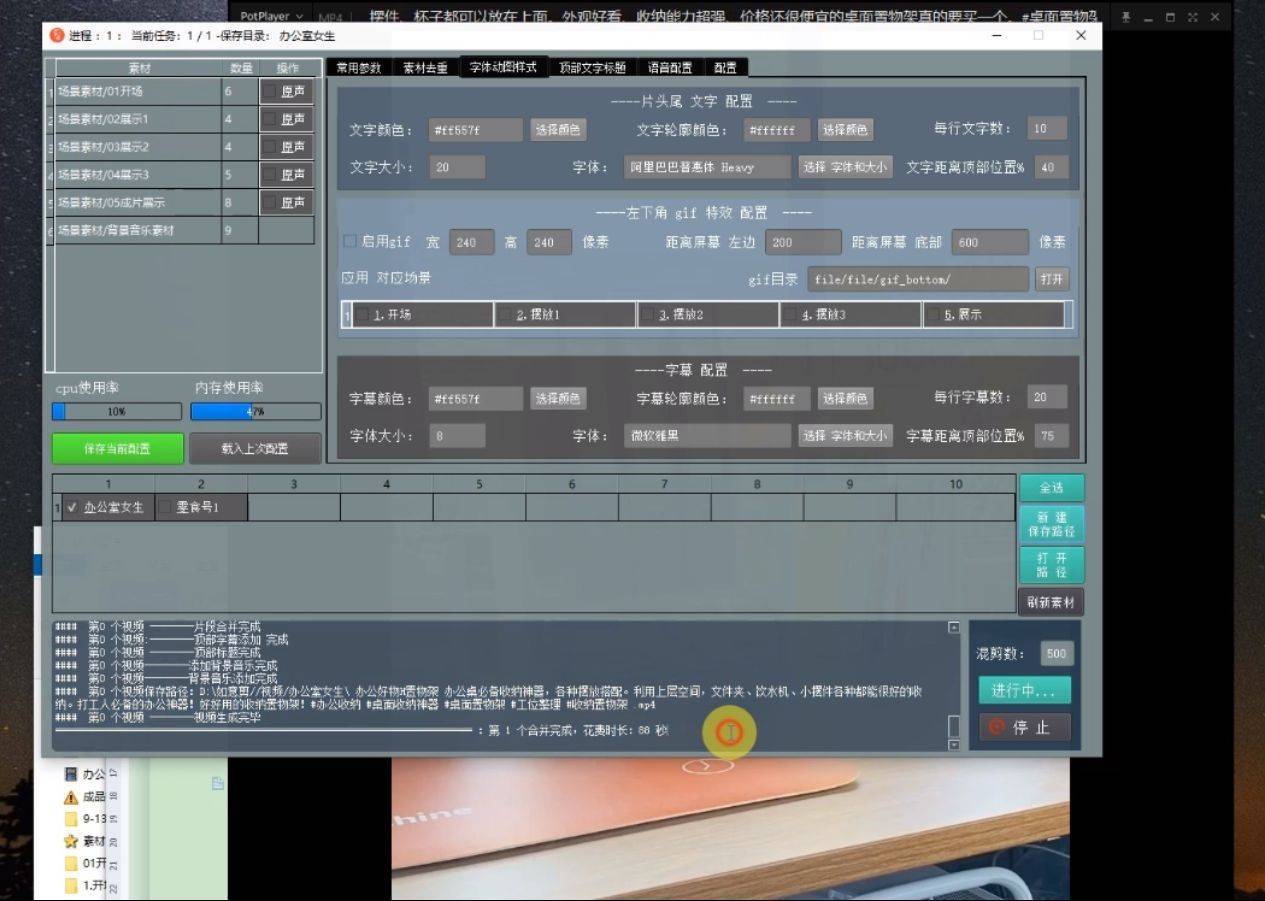The height and width of the screenshot is (901, 1265).
Task: Pick 文字轮廓颜色 with 选择颜色 button
Action: 845,130
